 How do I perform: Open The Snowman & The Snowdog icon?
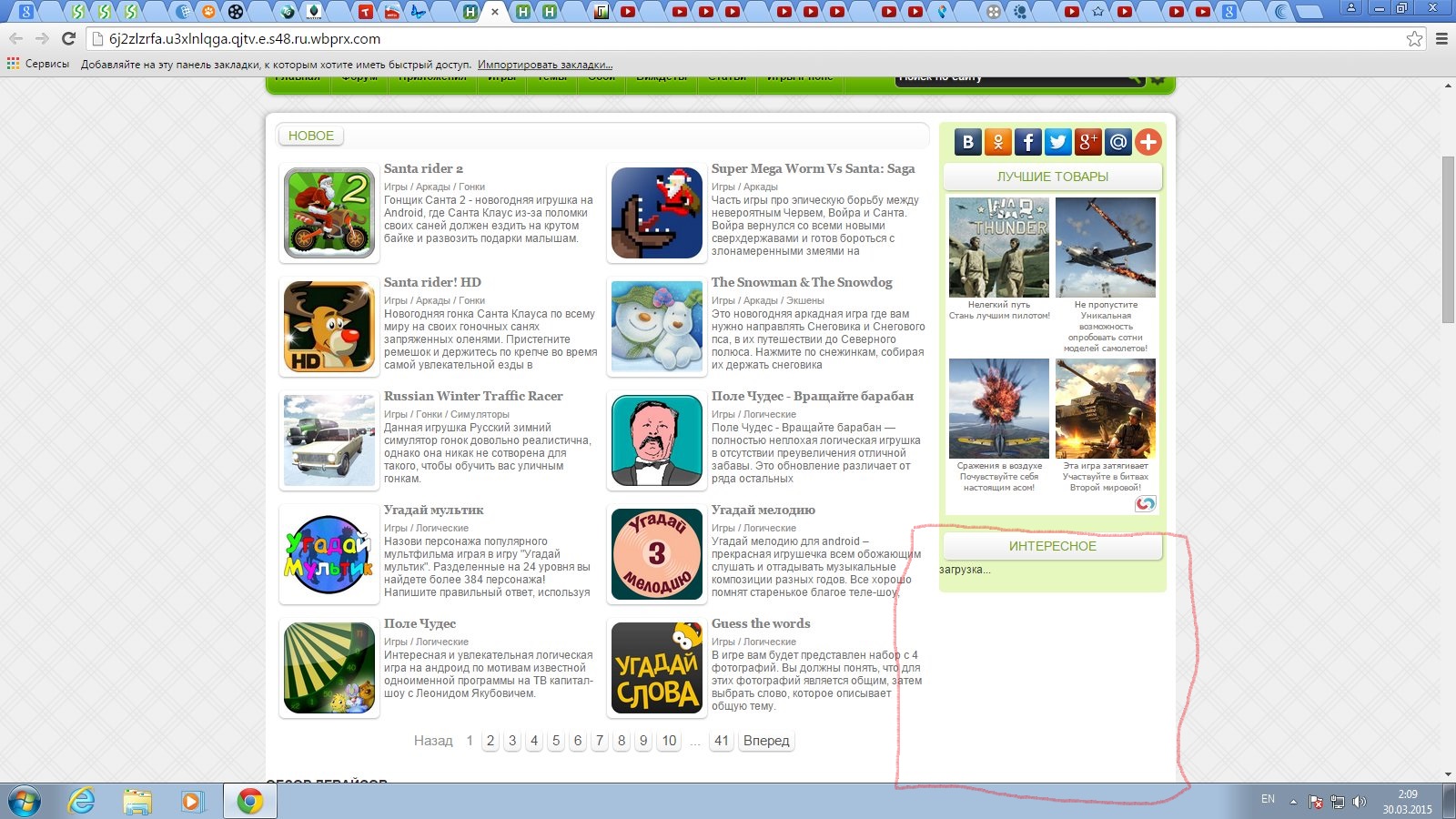coord(657,327)
